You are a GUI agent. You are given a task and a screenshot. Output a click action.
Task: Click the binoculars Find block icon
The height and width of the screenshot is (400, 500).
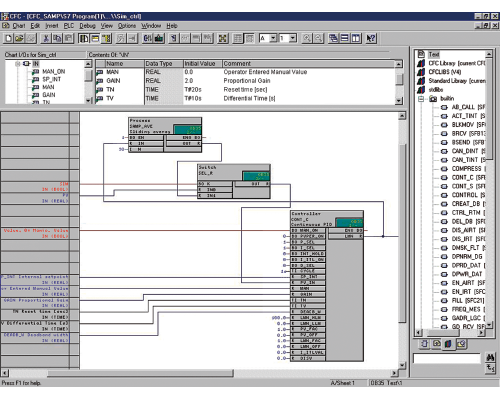point(490,357)
